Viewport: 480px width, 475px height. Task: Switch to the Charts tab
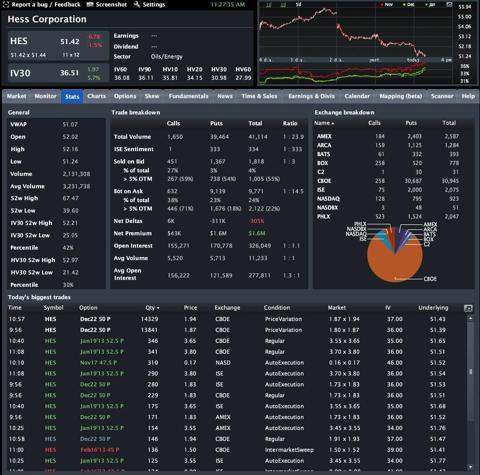(x=97, y=96)
